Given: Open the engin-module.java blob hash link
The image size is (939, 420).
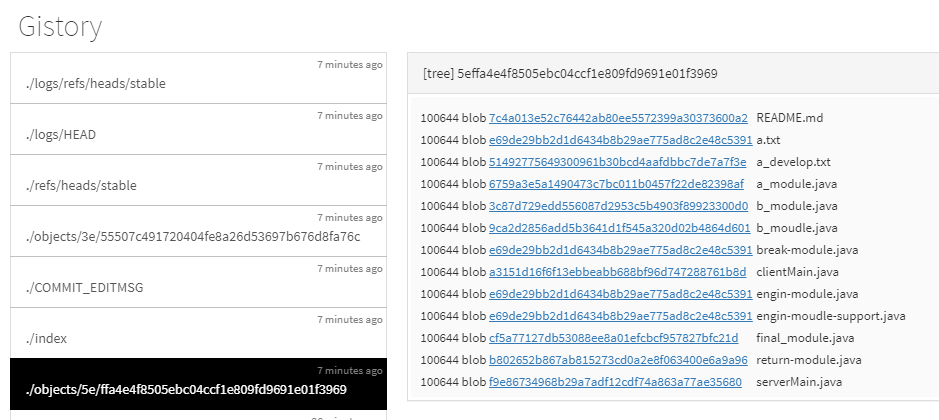Looking at the screenshot, I should (x=620, y=294).
